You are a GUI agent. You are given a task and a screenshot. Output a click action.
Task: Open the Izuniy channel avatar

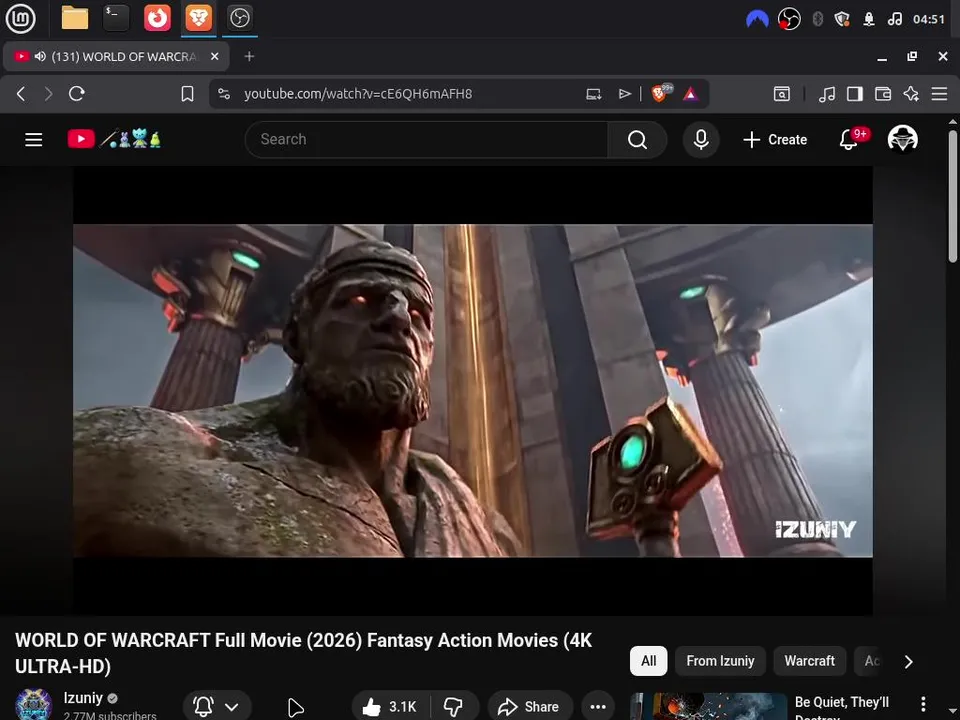coord(33,705)
